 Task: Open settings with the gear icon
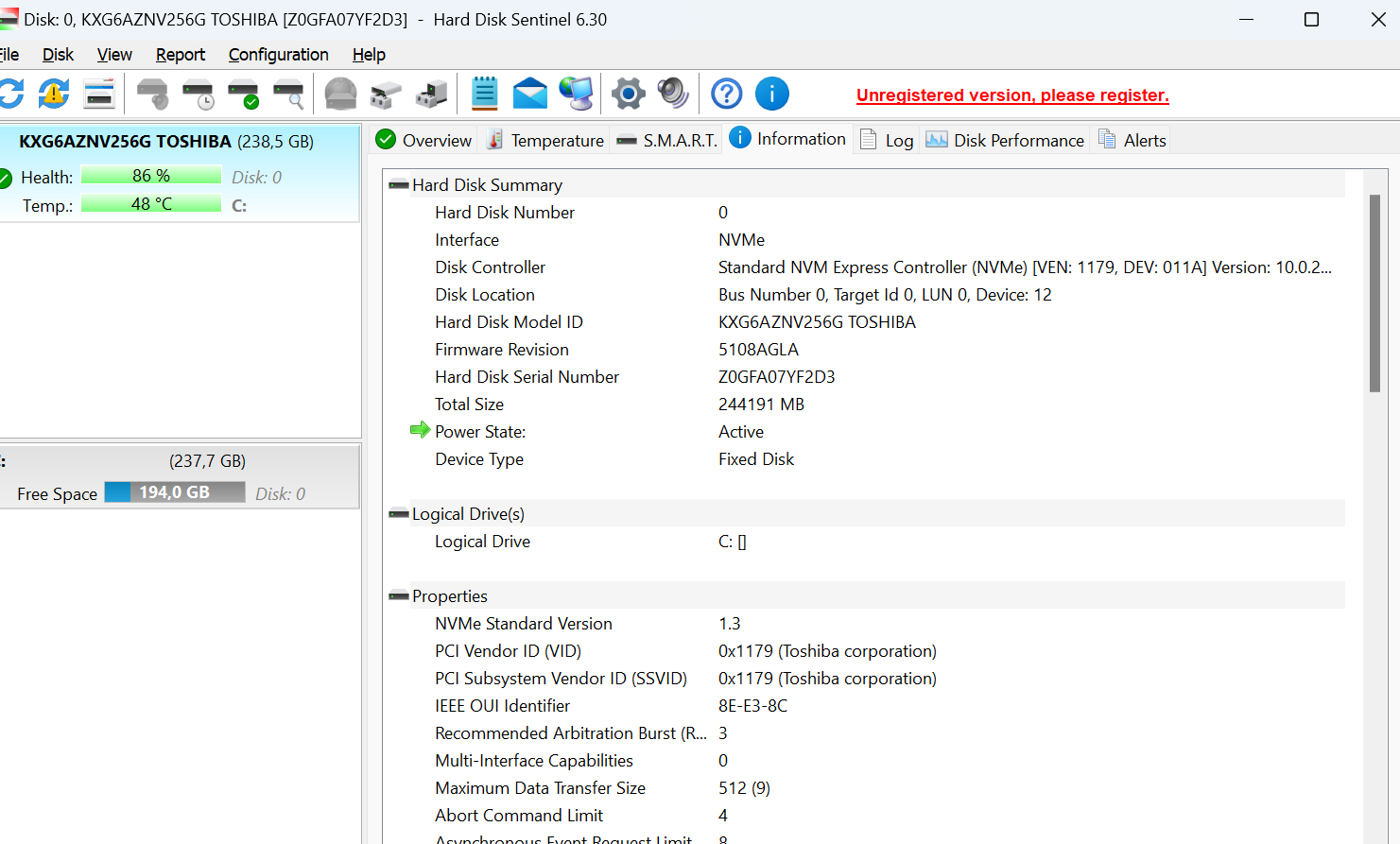[x=628, y=94]
